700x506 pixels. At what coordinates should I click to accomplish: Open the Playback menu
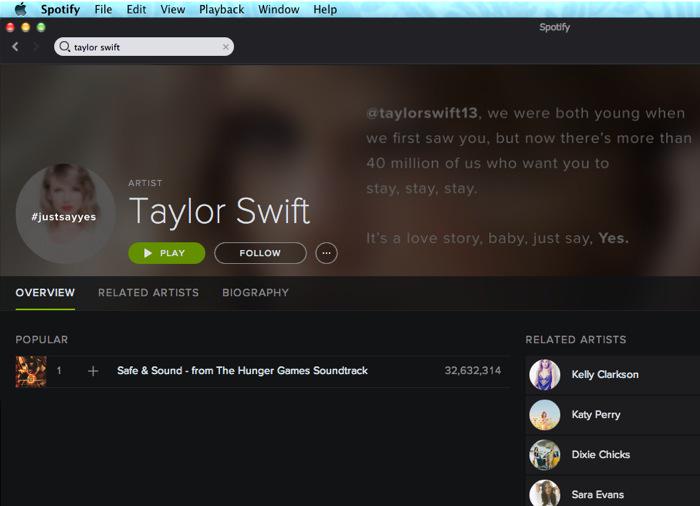221,9
